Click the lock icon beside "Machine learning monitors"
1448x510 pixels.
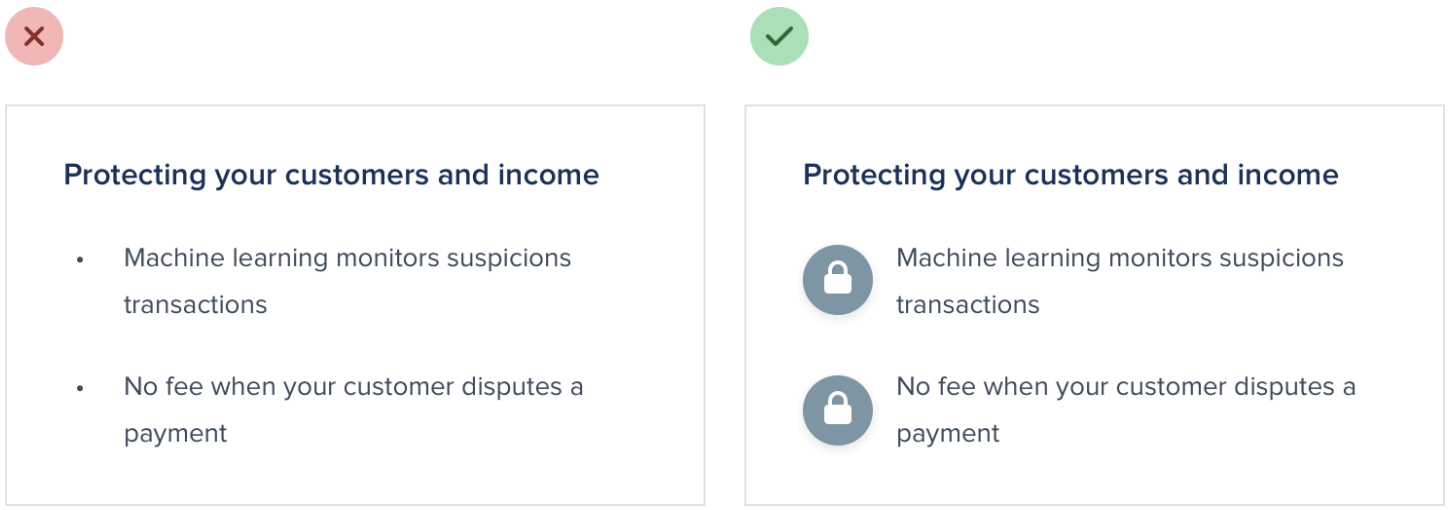pos(837,280)
